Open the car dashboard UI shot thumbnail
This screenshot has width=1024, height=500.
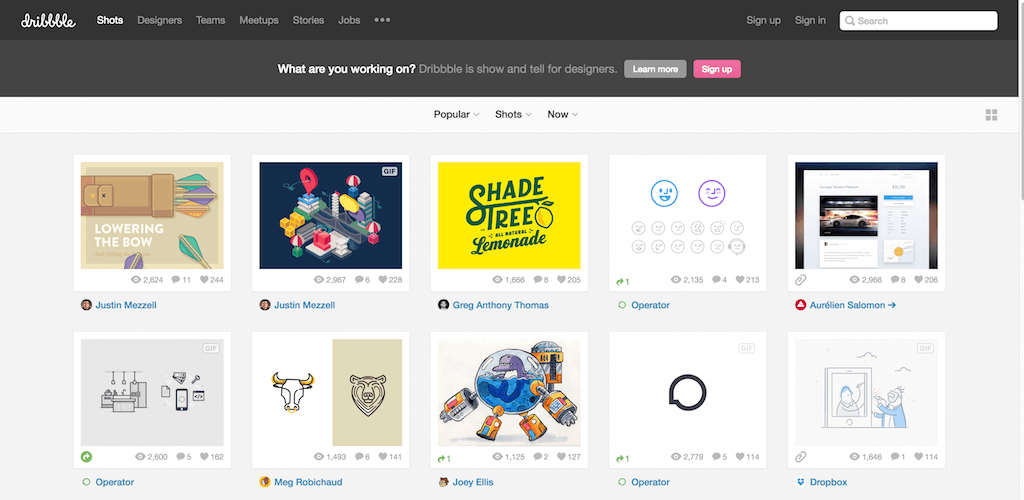tap(866, 215)
